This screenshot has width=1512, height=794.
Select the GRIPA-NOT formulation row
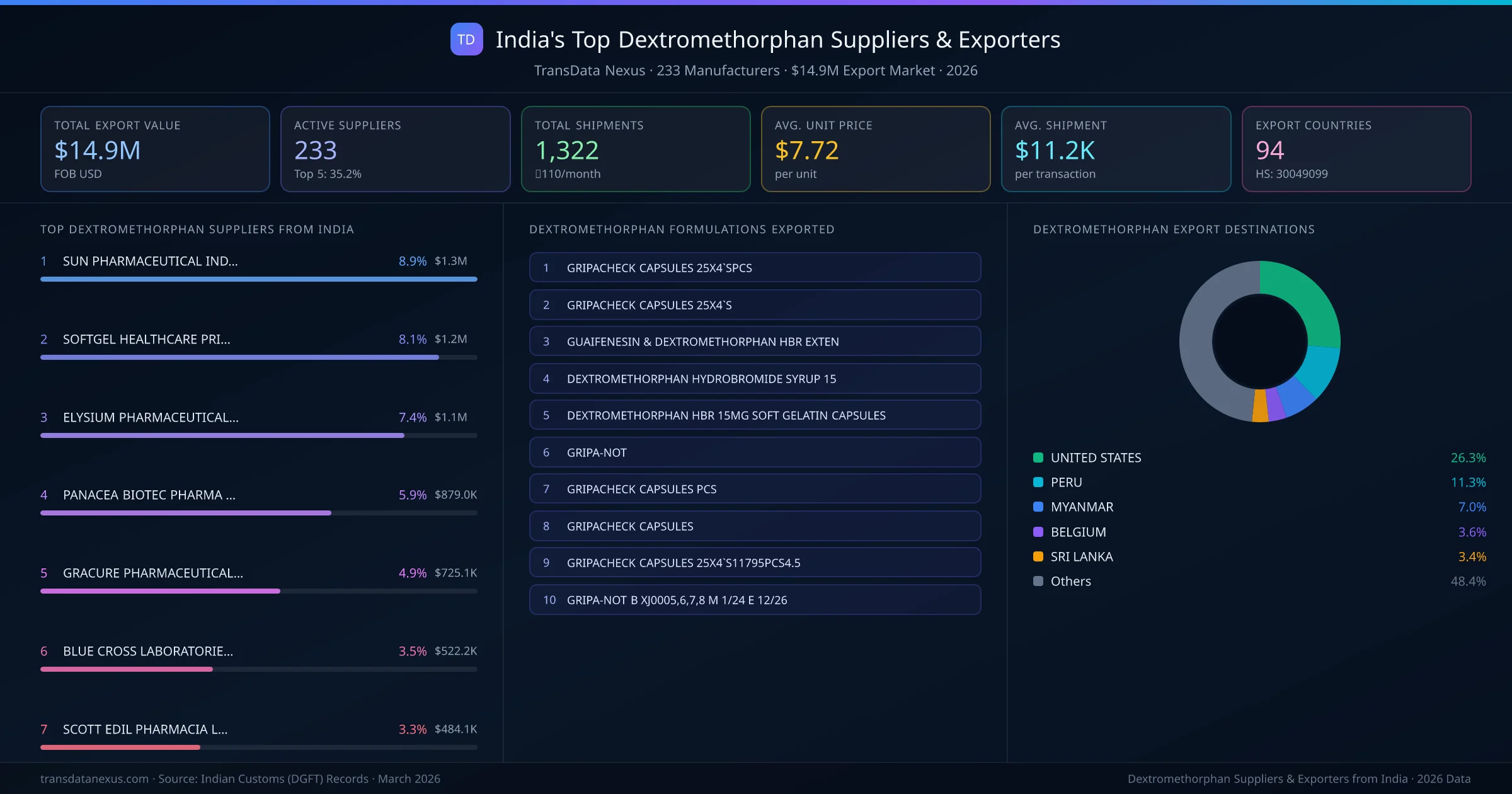pyautogui.click(x=755, y=452)
